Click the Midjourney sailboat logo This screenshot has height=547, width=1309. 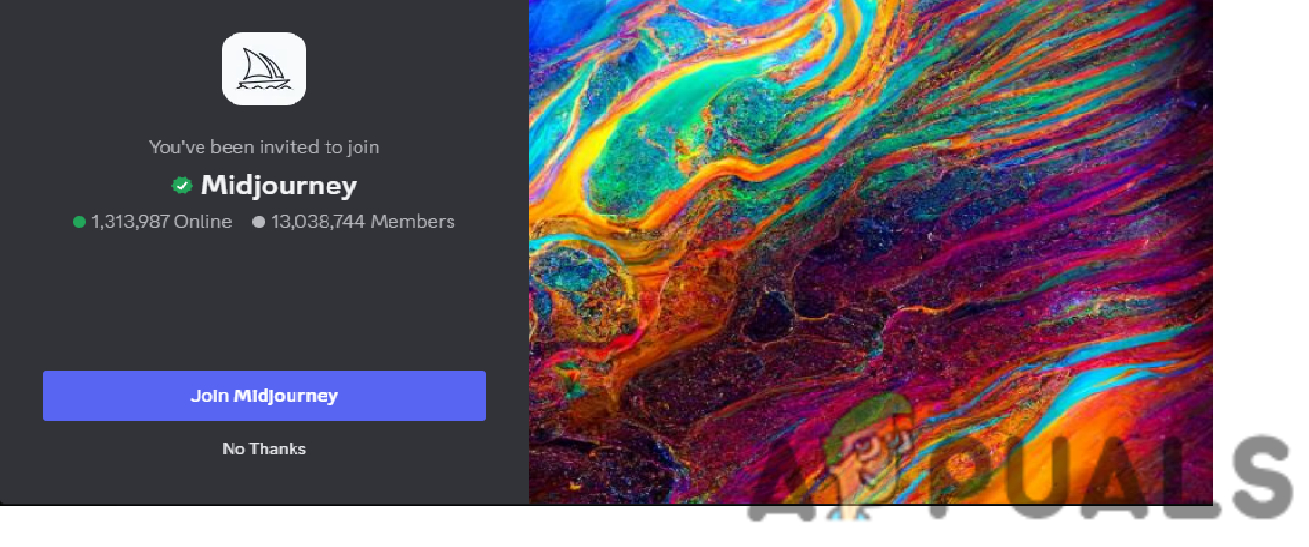point(264,68)
